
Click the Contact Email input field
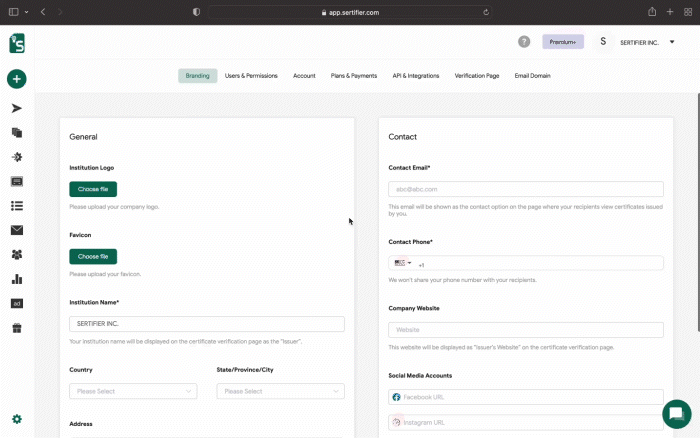pyautogui.click(x=525, y=189)
